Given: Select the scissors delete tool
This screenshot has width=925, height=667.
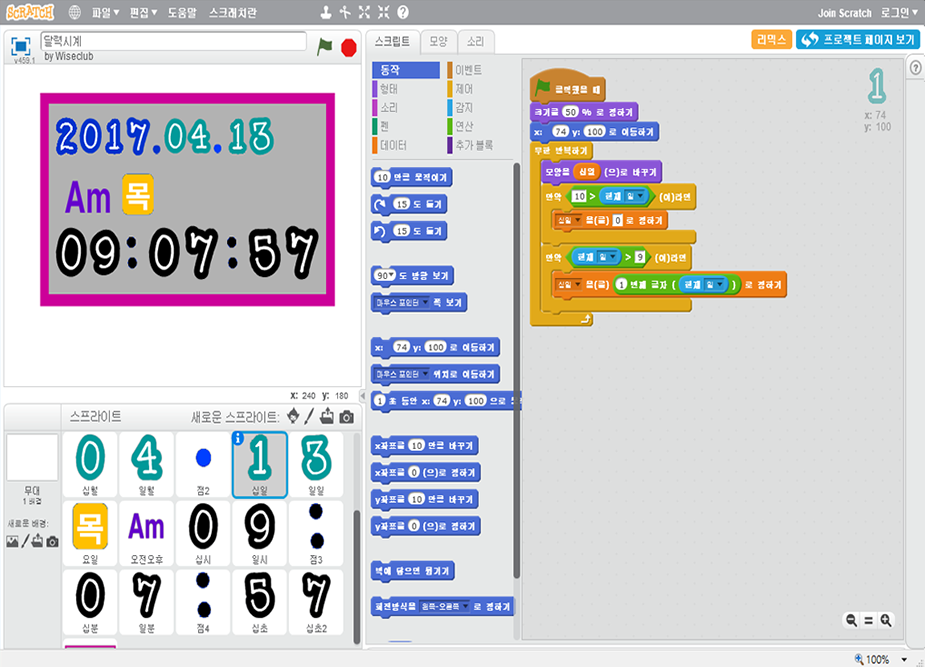Looking at the screenshot, I should [344, 13].
